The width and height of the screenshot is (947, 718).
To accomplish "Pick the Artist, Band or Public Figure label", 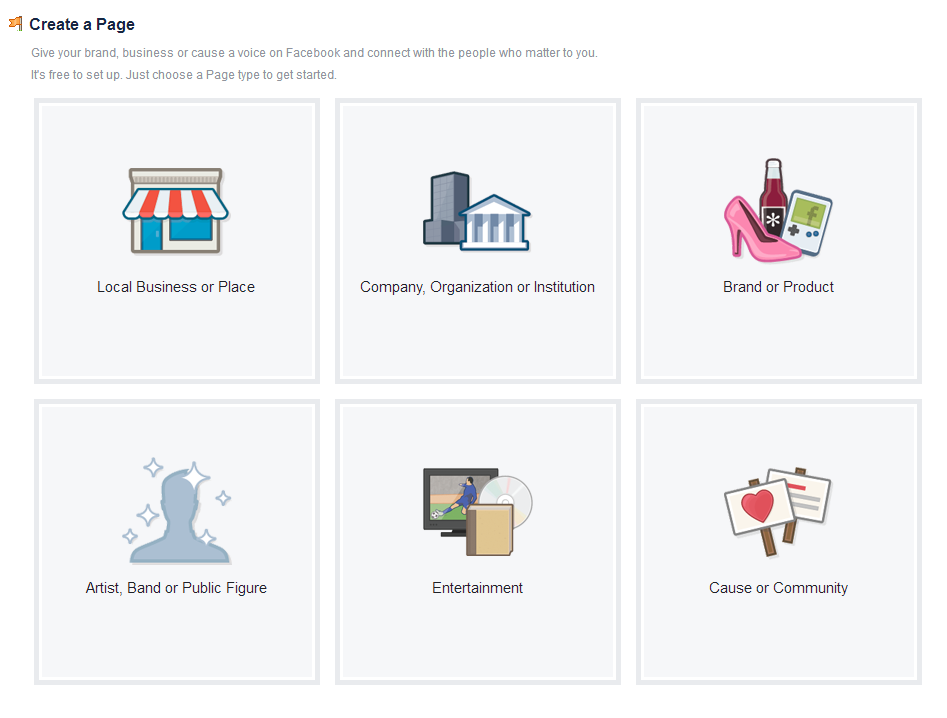I will [x=176, y=588].
